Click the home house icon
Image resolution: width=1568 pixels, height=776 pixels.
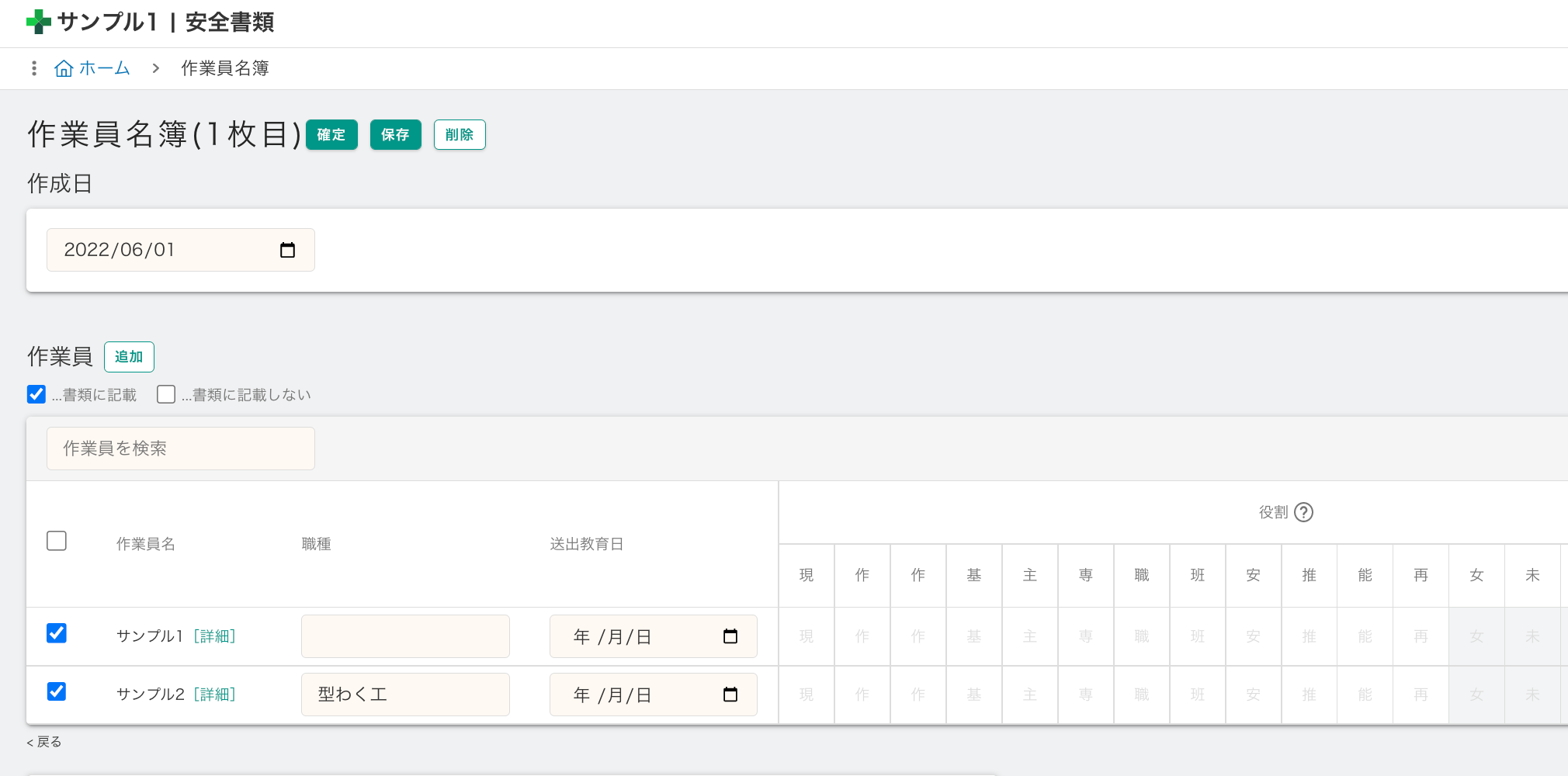coord(64,68)
